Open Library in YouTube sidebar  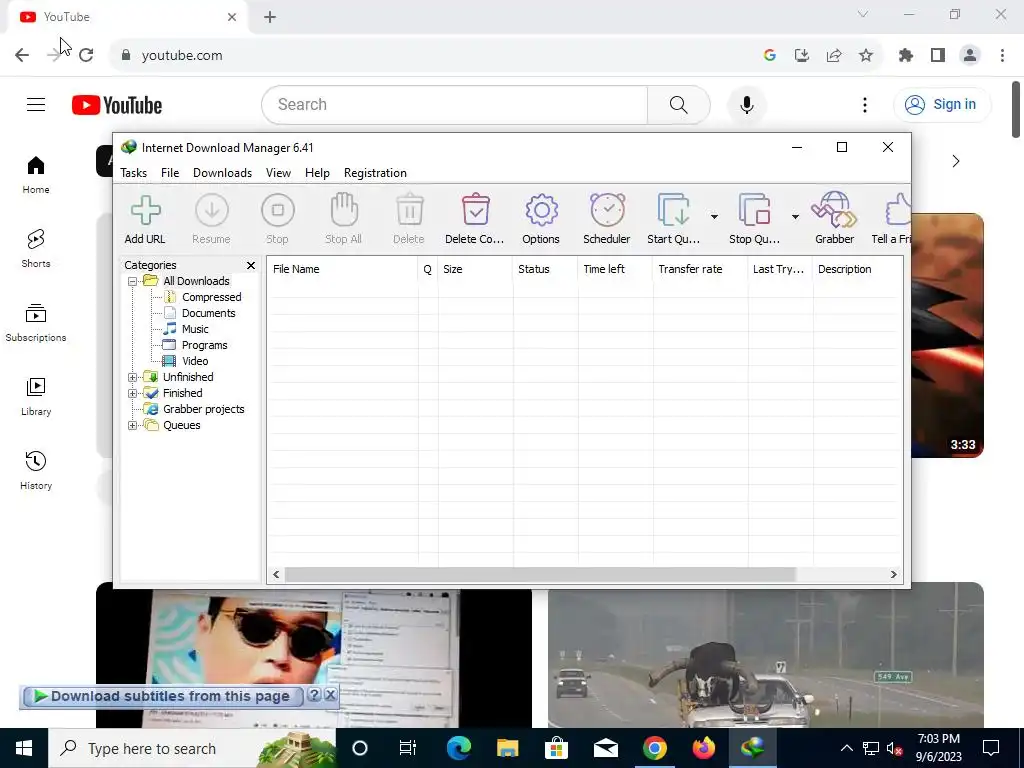pos(36,396)
